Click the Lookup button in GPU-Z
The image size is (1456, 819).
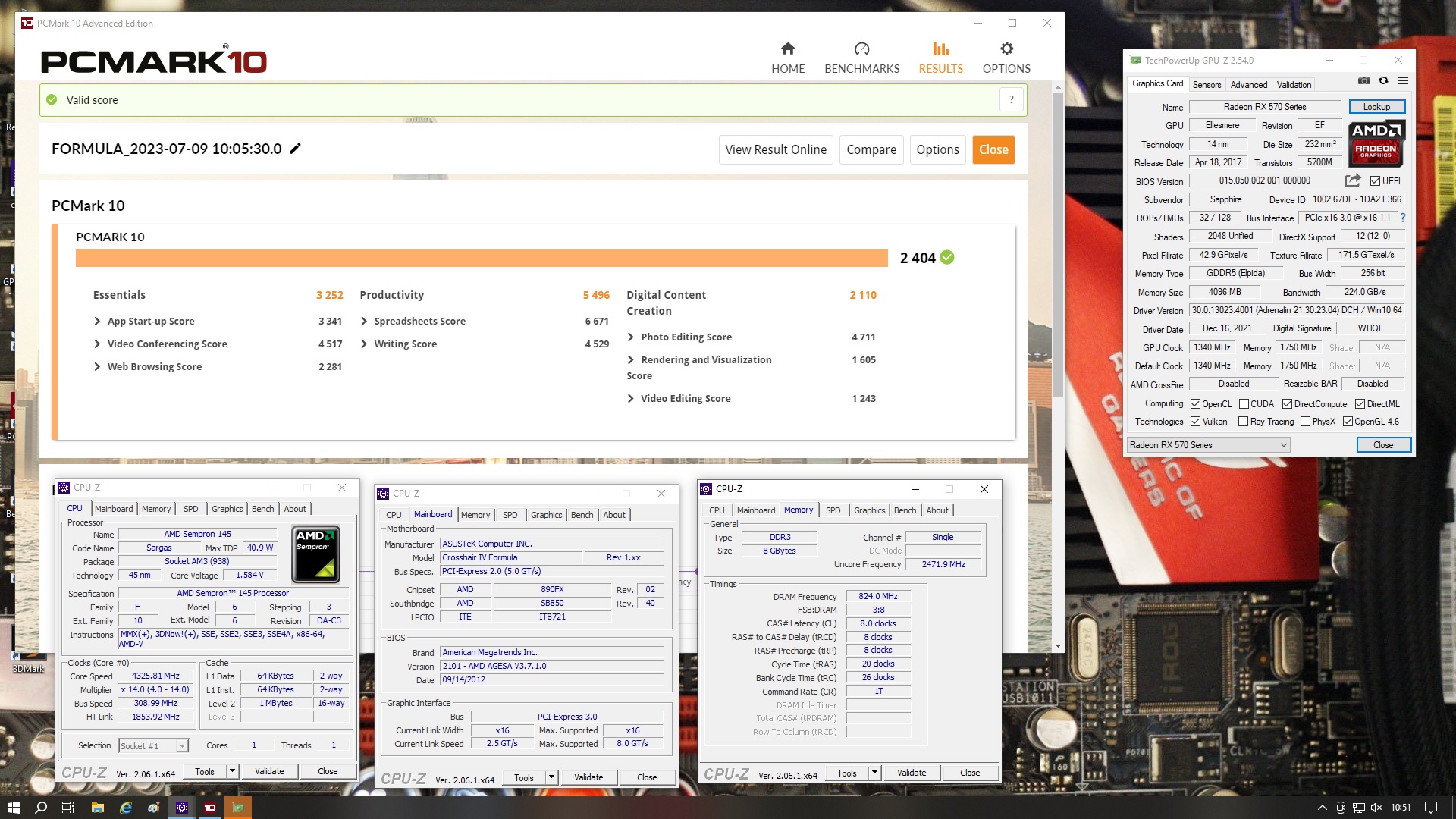[1376, 107]
